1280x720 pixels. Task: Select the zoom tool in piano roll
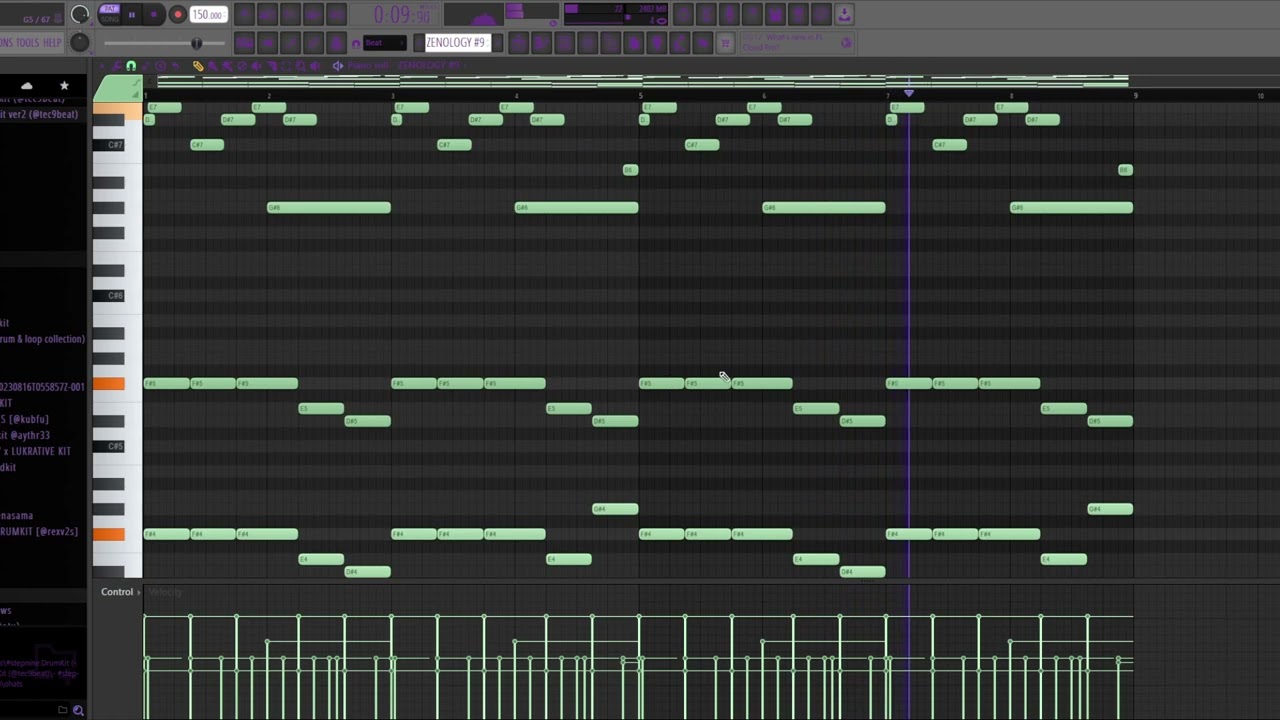[x=300, y=66]
